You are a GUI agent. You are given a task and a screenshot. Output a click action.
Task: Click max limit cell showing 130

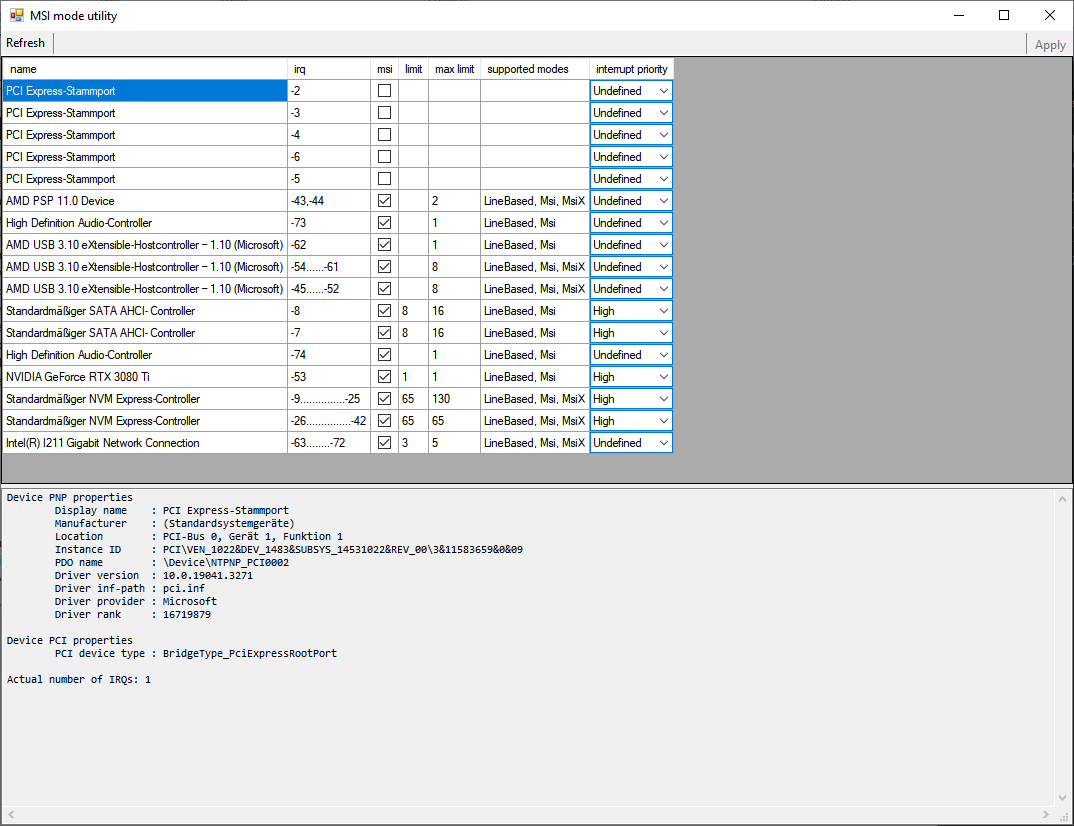455,399
